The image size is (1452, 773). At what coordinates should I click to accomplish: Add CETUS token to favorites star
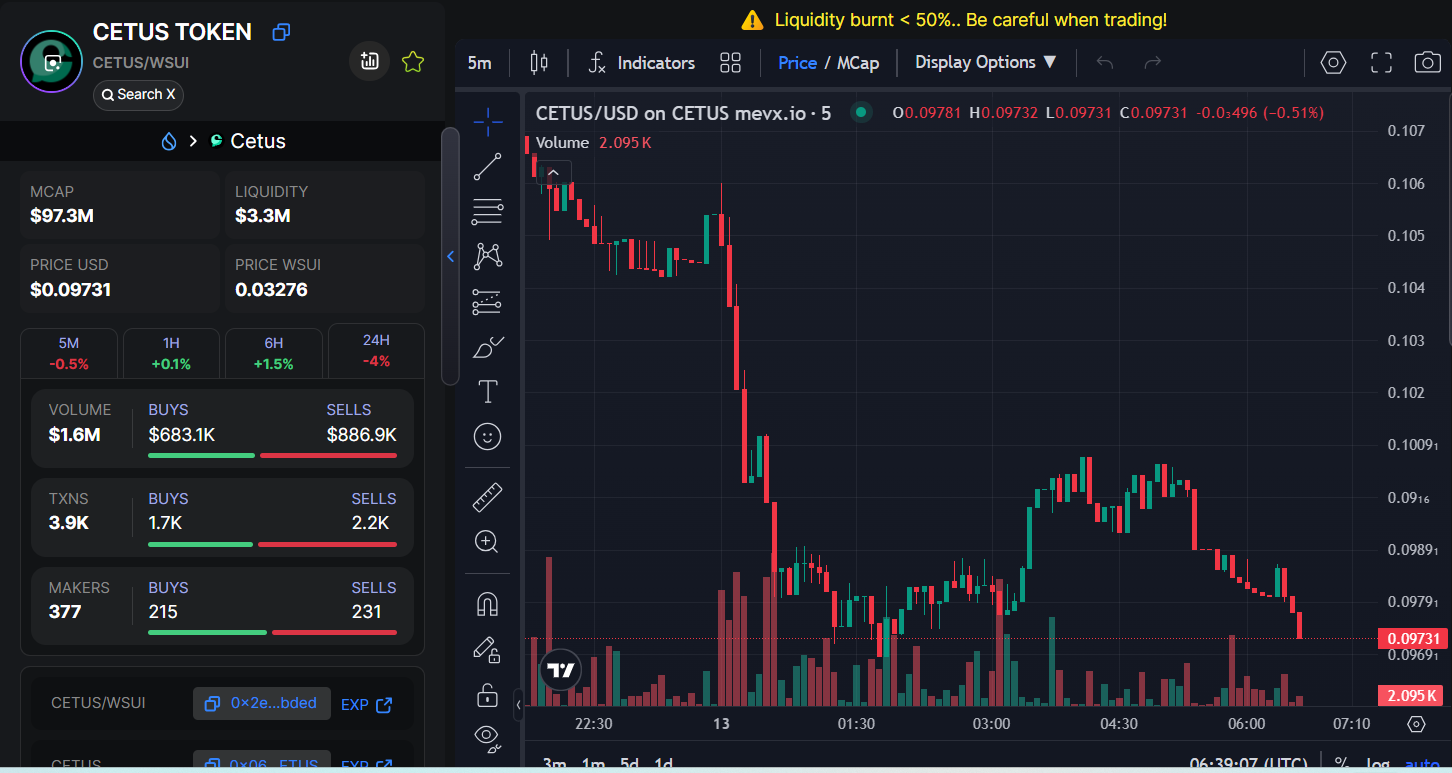(413, 62)
